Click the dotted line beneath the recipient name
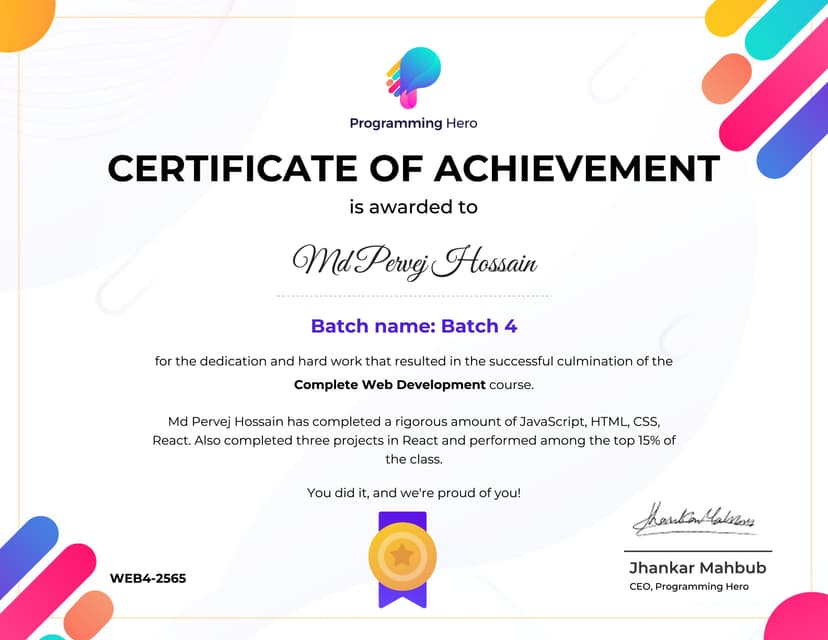This screenshot has height=640, width=828. pyautogui.click(x=413, y=296)
